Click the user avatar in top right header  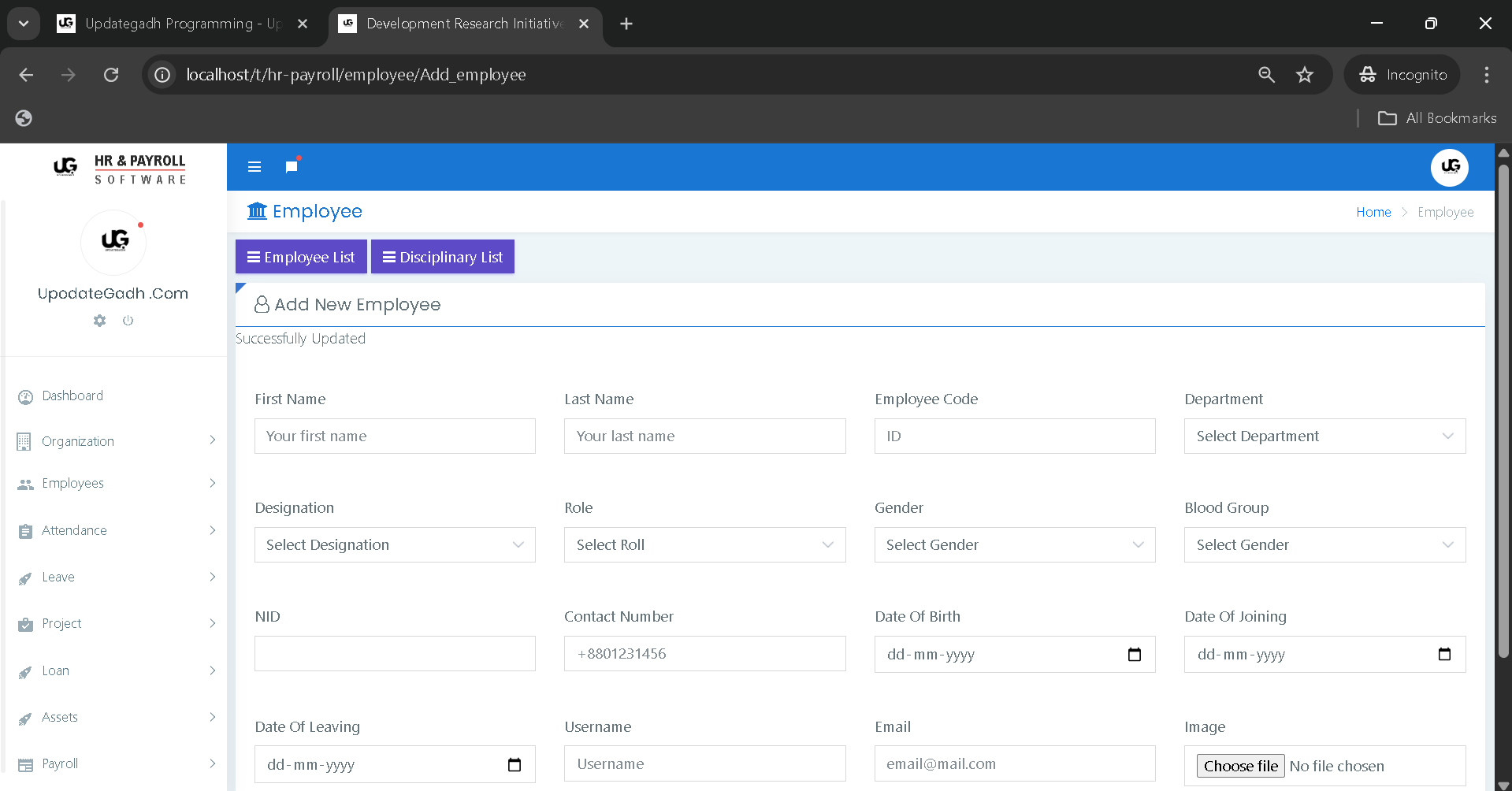(x=1449, y=167)
